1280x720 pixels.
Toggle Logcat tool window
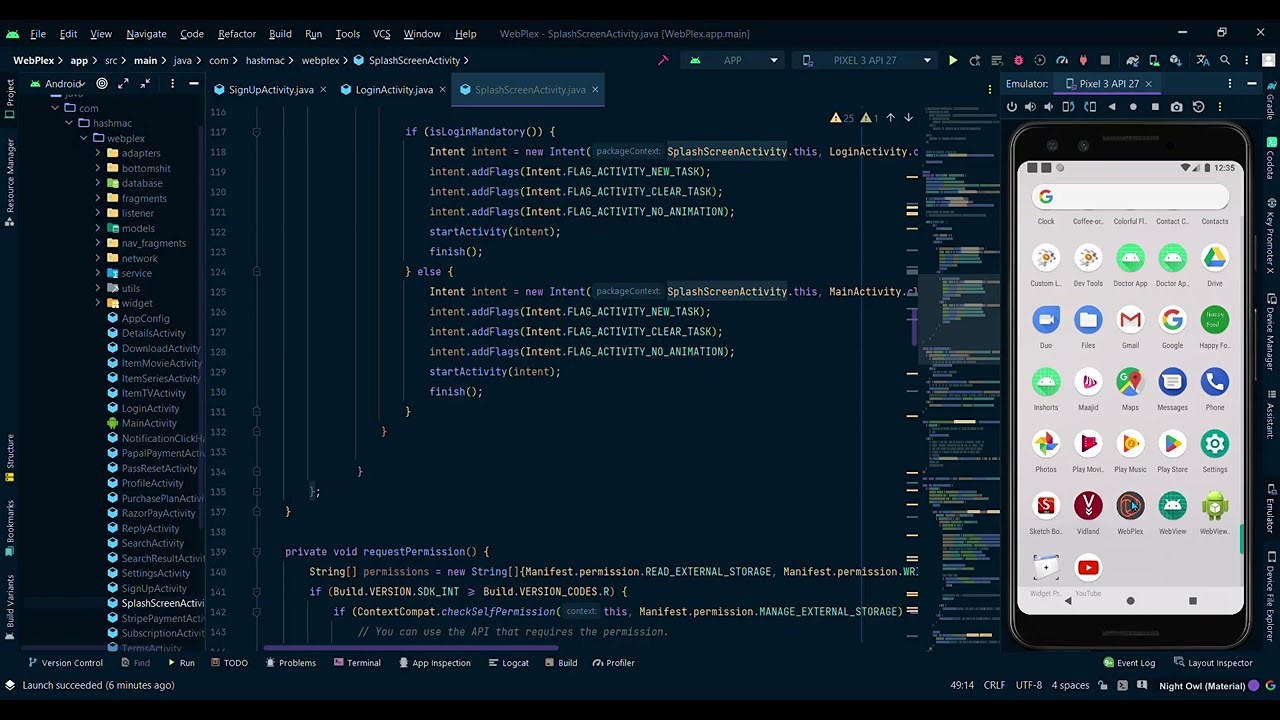(x=507, y=663)
